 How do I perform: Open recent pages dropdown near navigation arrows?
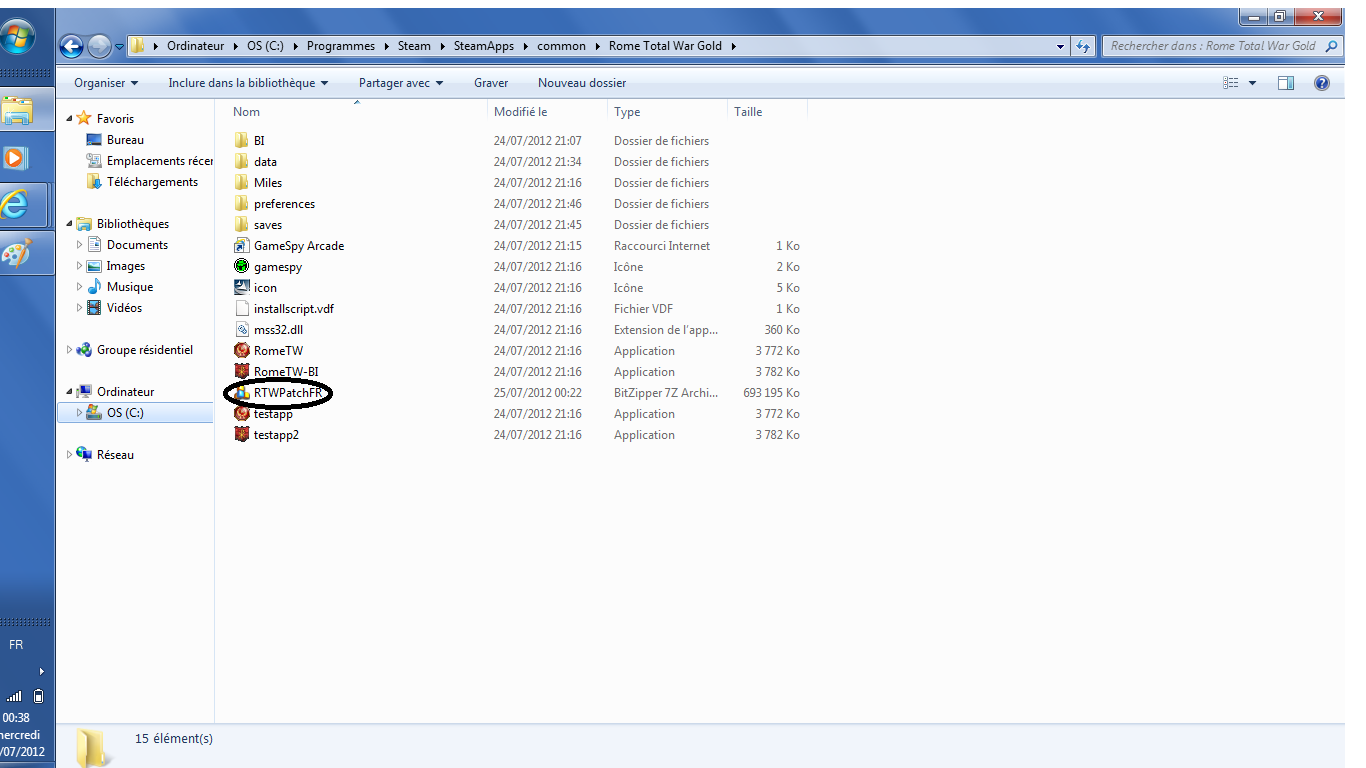click(120, 46)
